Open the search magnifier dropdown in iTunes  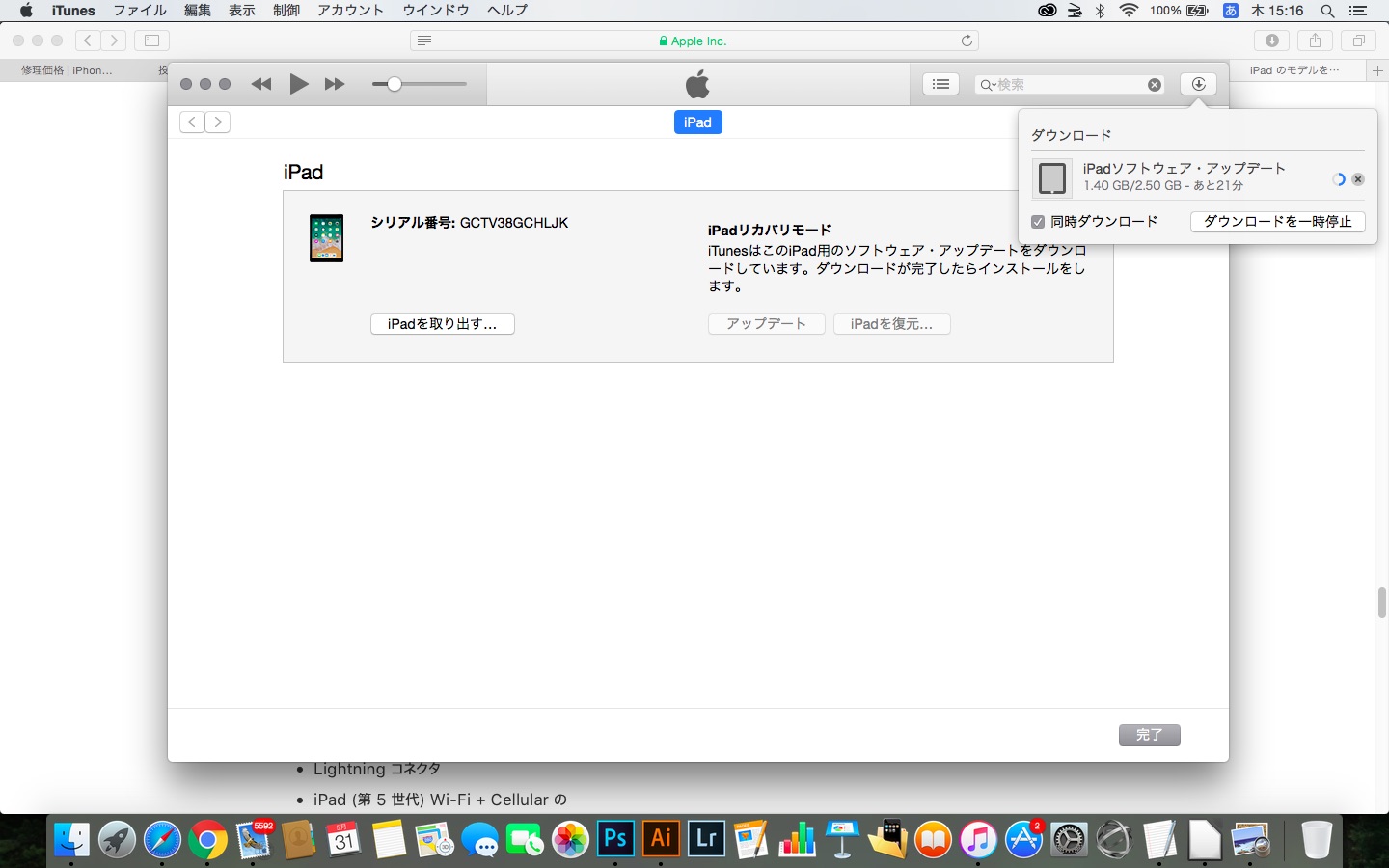point(988,85)
